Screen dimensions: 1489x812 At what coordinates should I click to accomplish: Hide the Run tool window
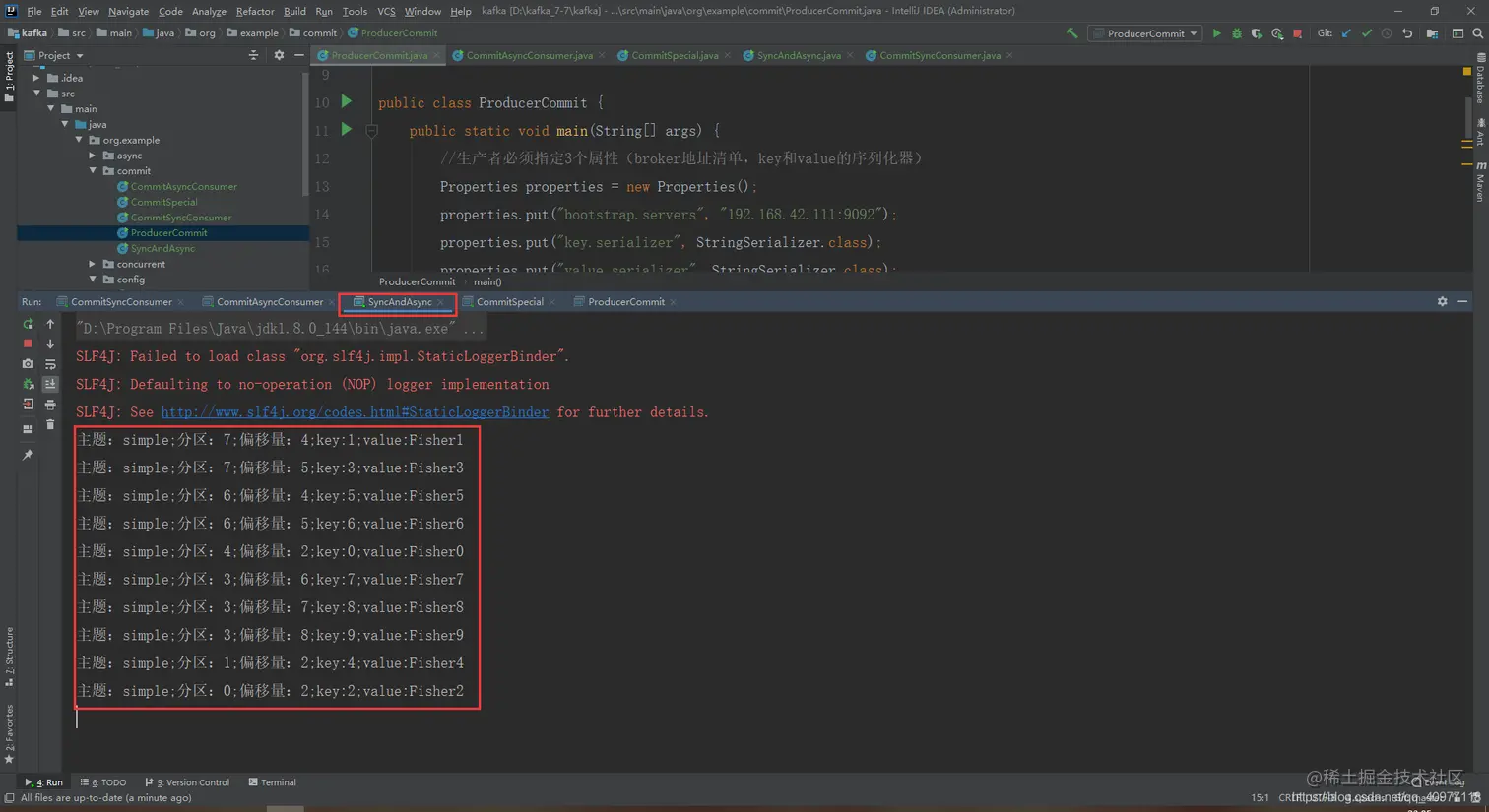tap(1462, 302)
